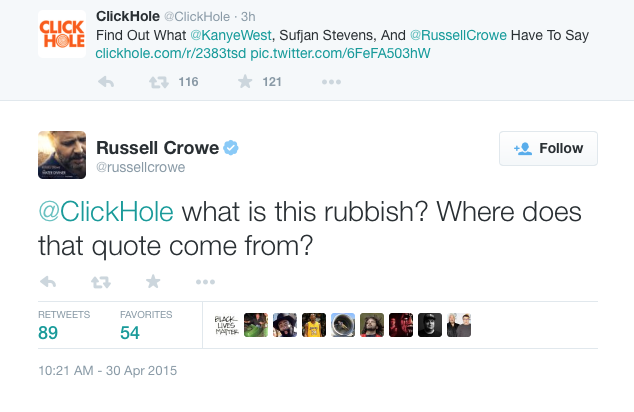The height and width of the screenshot is (412, 634).
Task: Open more options on Russell Crowe's tweet
Action: [x=205, y=281]
